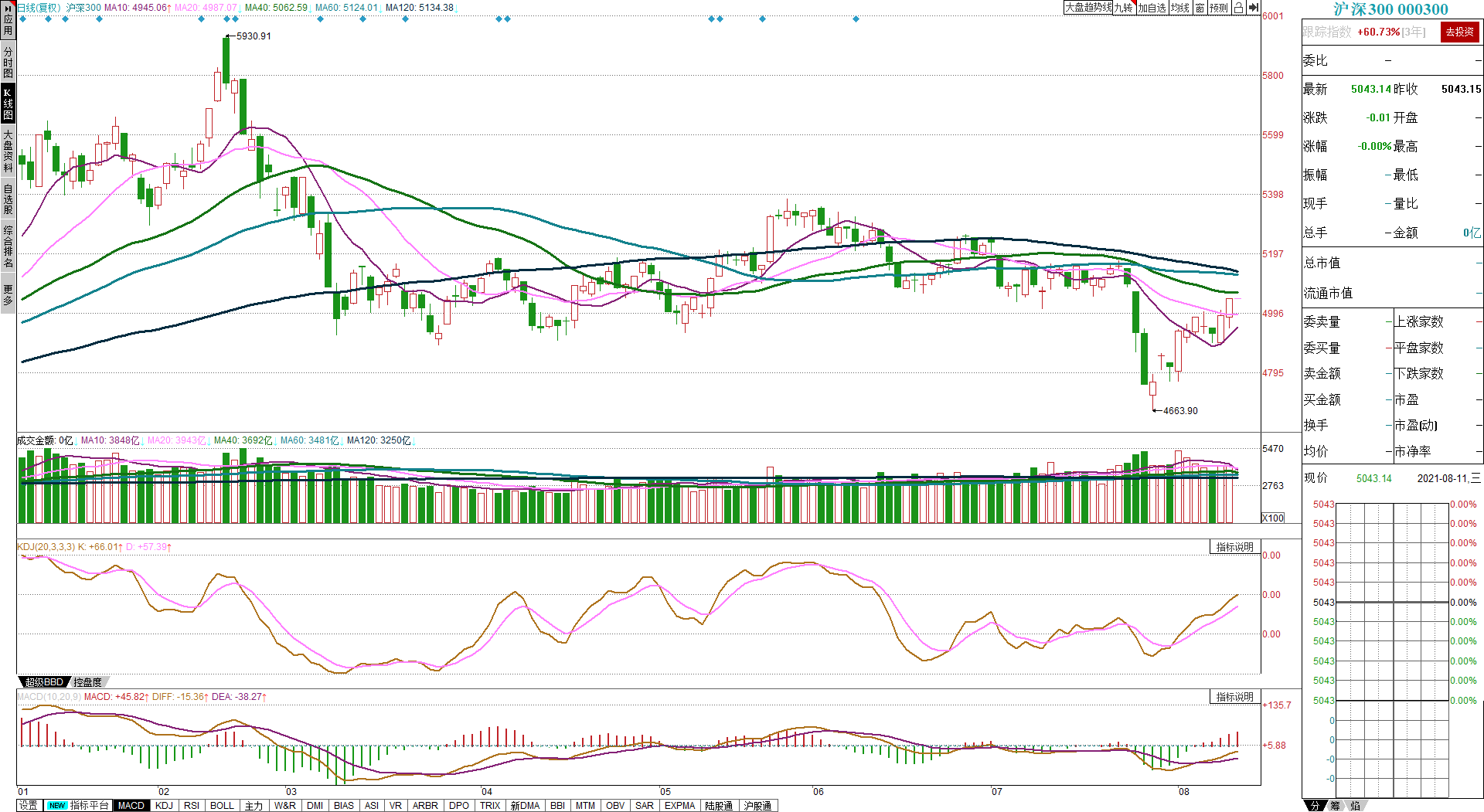Open the 应用 sidebar tab
This screenshot has height=812, width=1484.
(x=8, y=20)
